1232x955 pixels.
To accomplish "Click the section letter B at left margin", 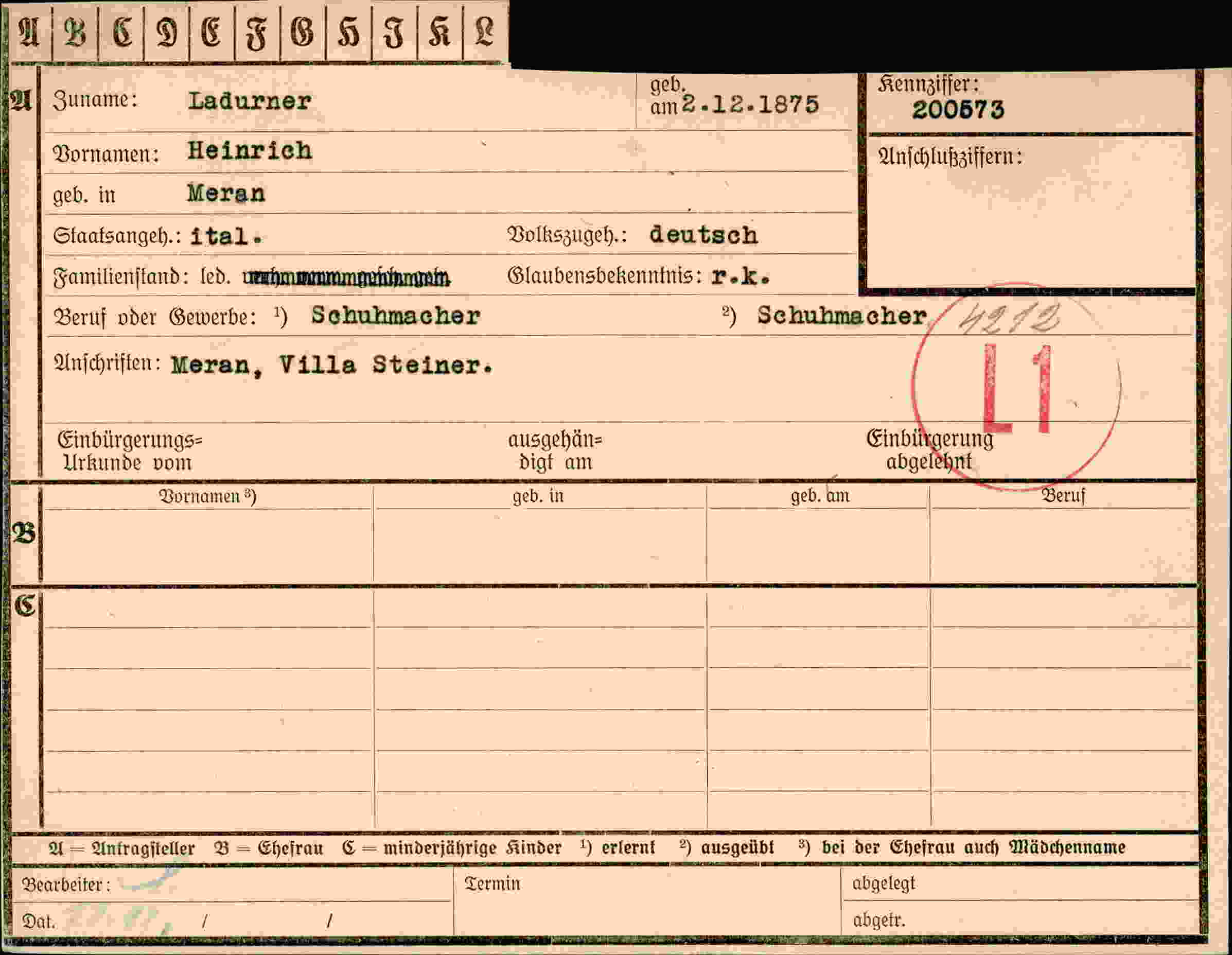I will [24, 533].
